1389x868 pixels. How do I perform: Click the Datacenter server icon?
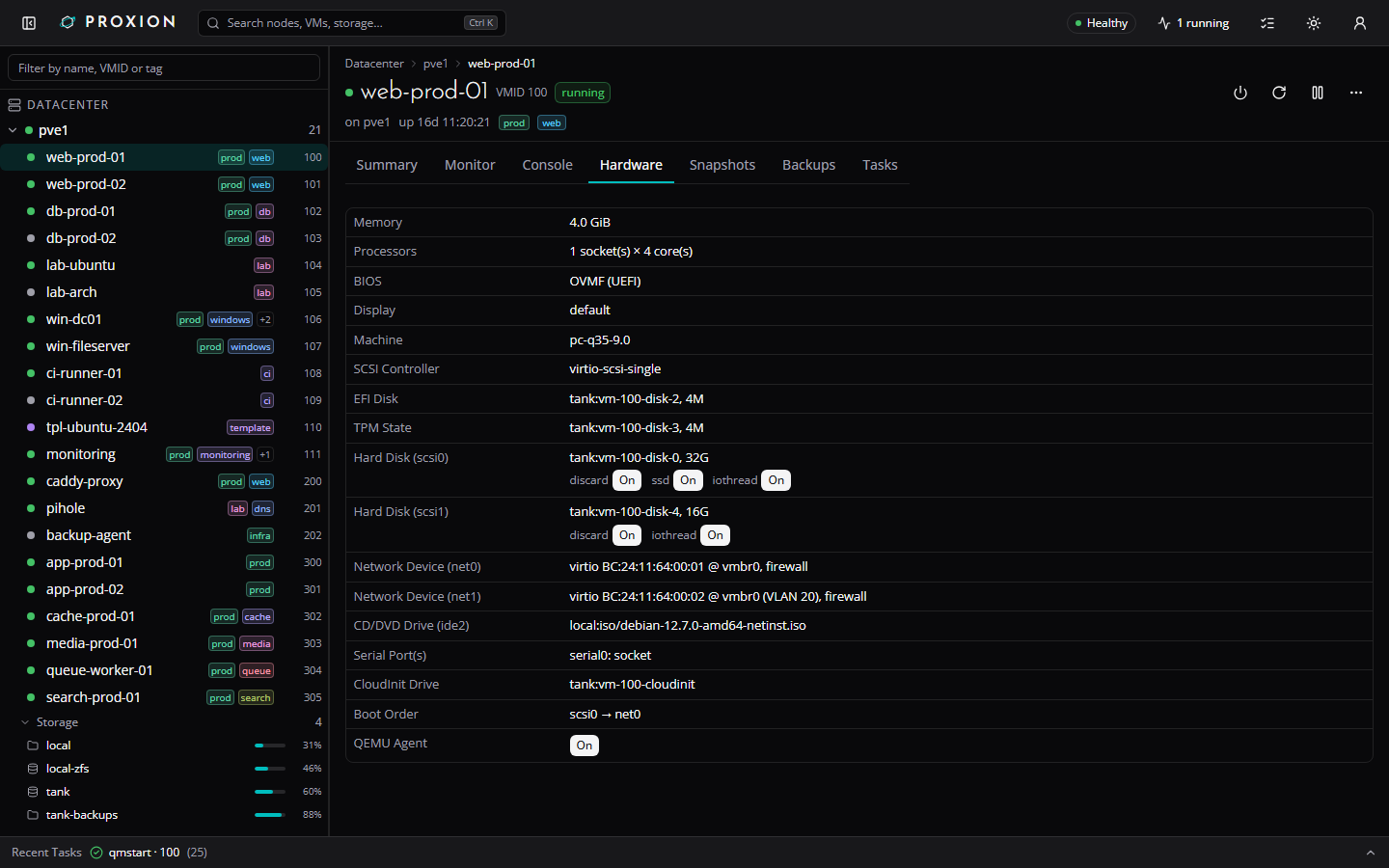pyautogui.click(x=14, y=104)
